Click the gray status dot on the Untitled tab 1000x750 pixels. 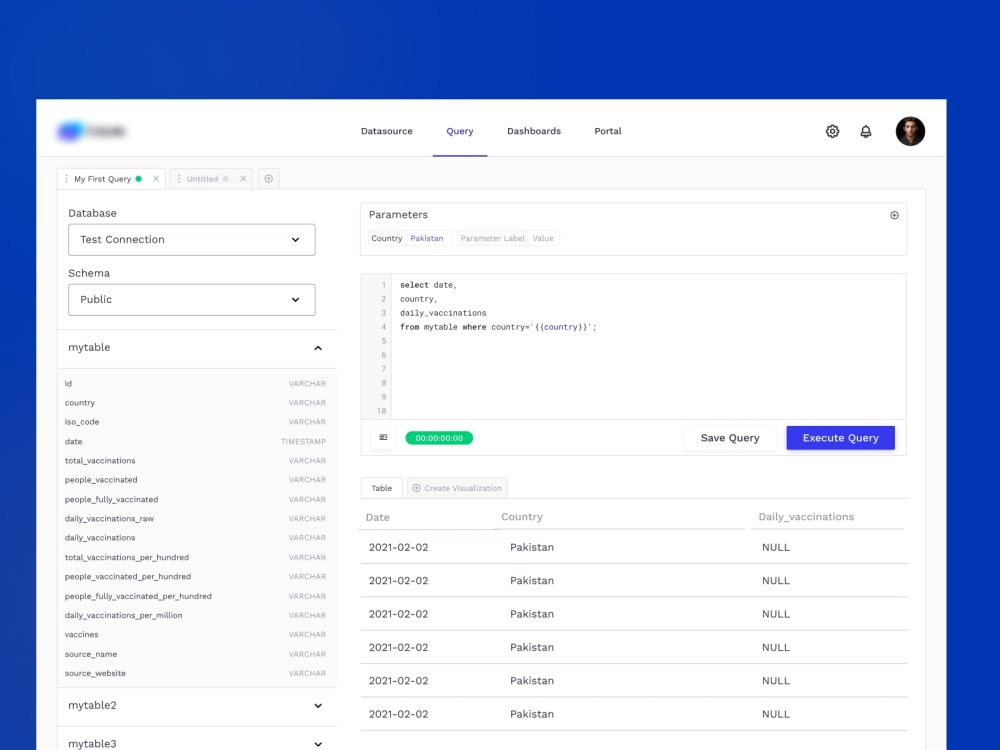(228, 178)
